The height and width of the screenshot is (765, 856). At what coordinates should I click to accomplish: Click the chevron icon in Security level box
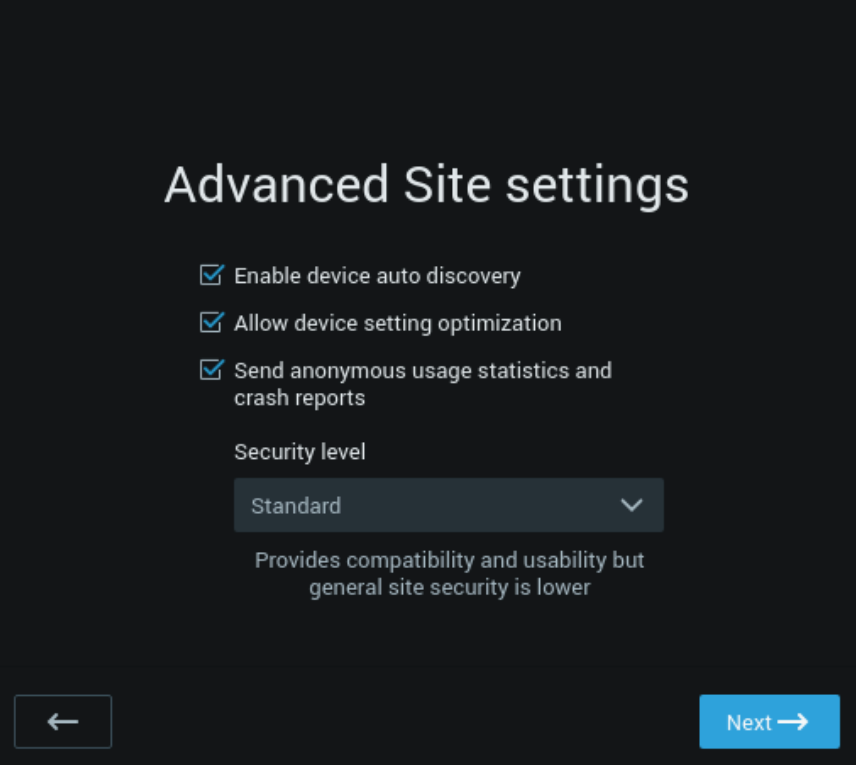tap(632, 505)
